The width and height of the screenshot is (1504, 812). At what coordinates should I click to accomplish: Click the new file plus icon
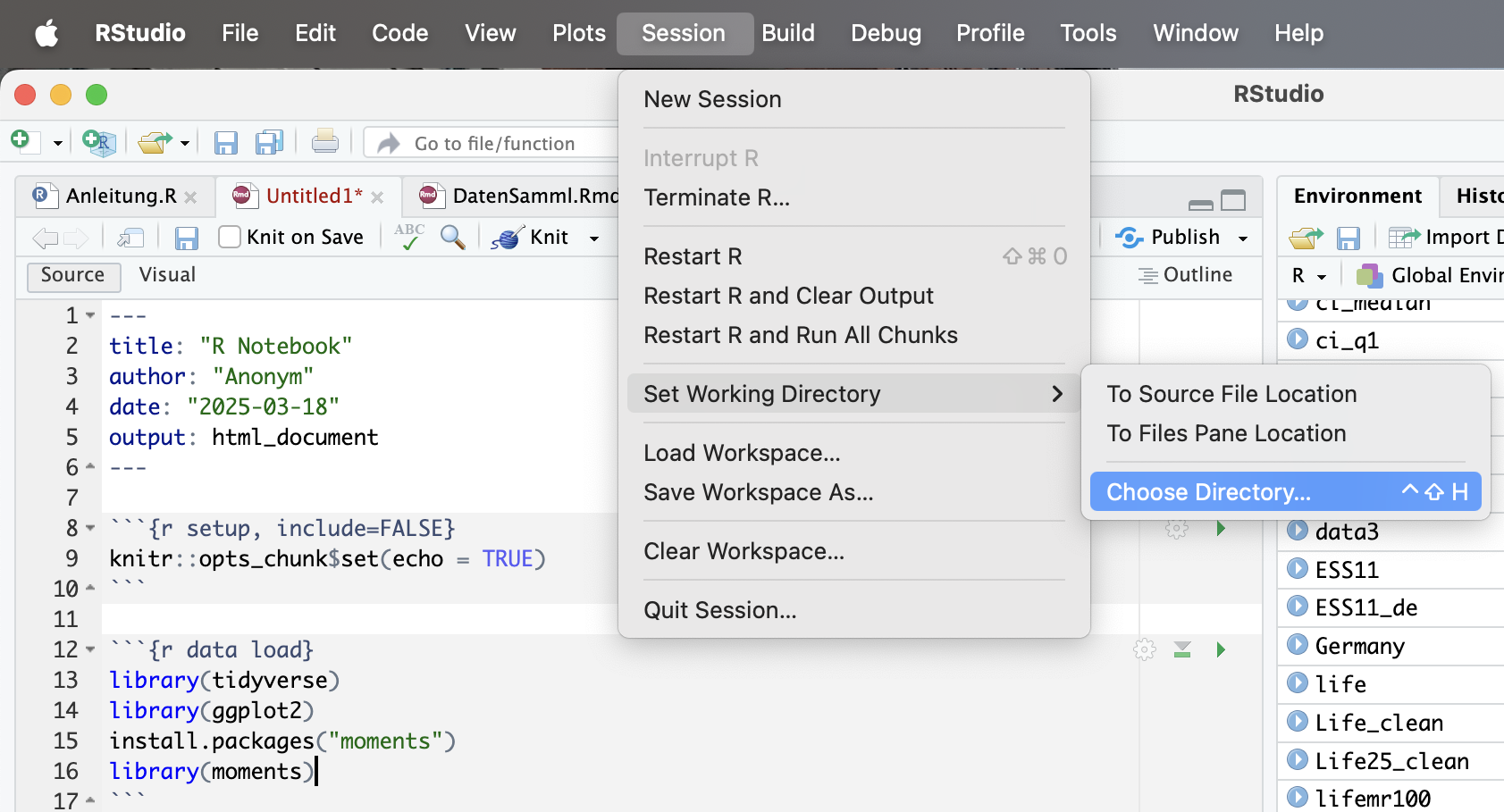(21, 141)
